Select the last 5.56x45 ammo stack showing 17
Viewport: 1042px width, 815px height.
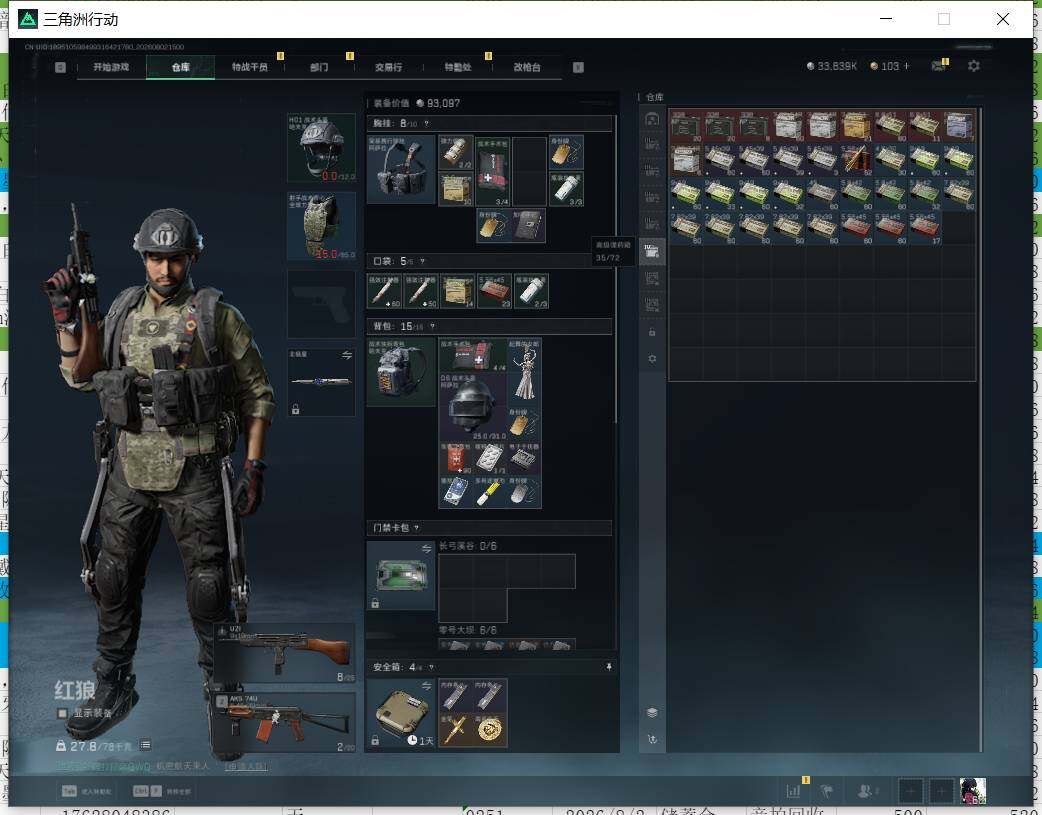click(x=924, y=228)
